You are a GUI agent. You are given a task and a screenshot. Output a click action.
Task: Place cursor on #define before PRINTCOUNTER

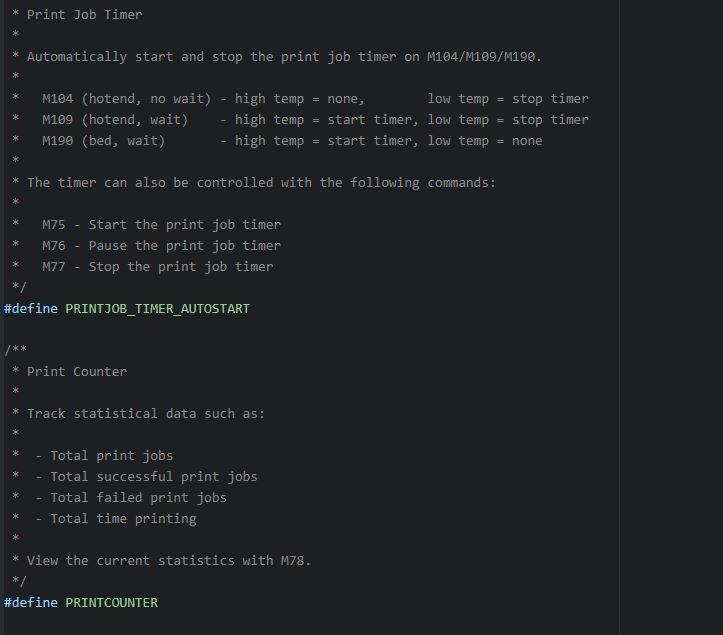pos(31,602)
